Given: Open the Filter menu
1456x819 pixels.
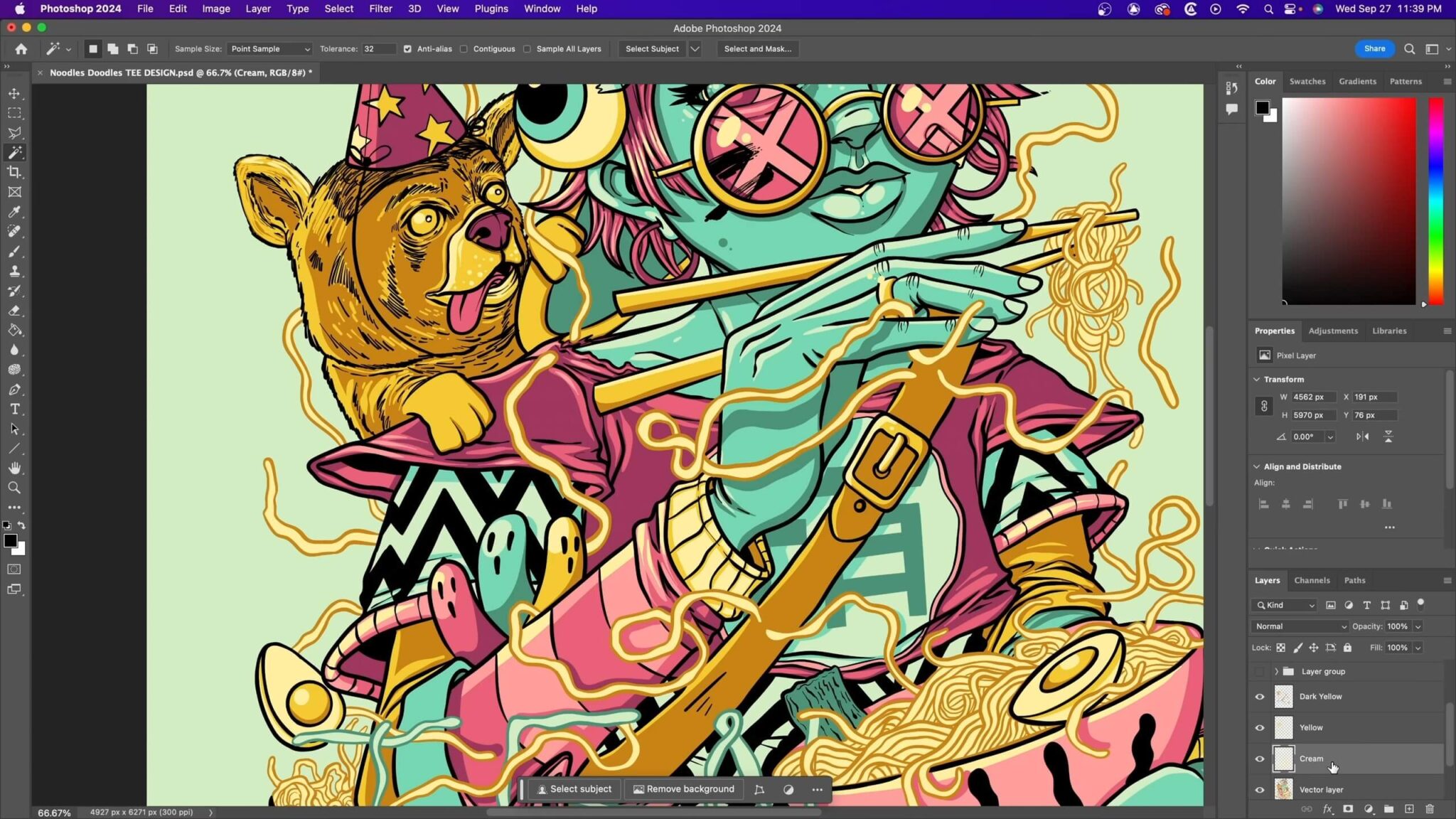Looking at the screenshot, I should (x=380, y=9).
